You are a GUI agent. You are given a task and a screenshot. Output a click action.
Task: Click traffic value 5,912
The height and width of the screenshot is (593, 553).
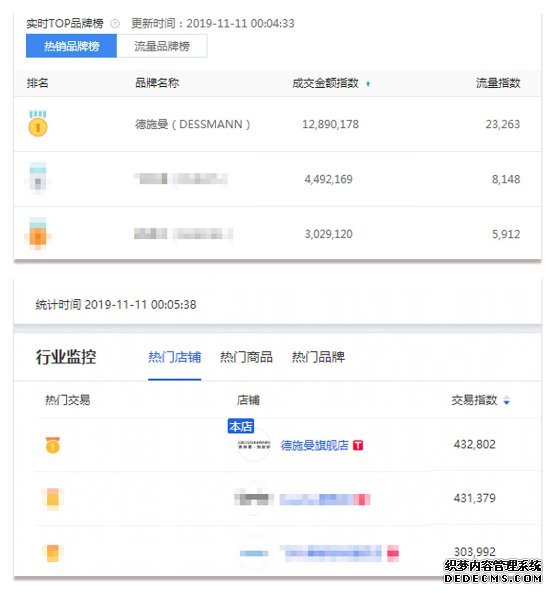506,234
